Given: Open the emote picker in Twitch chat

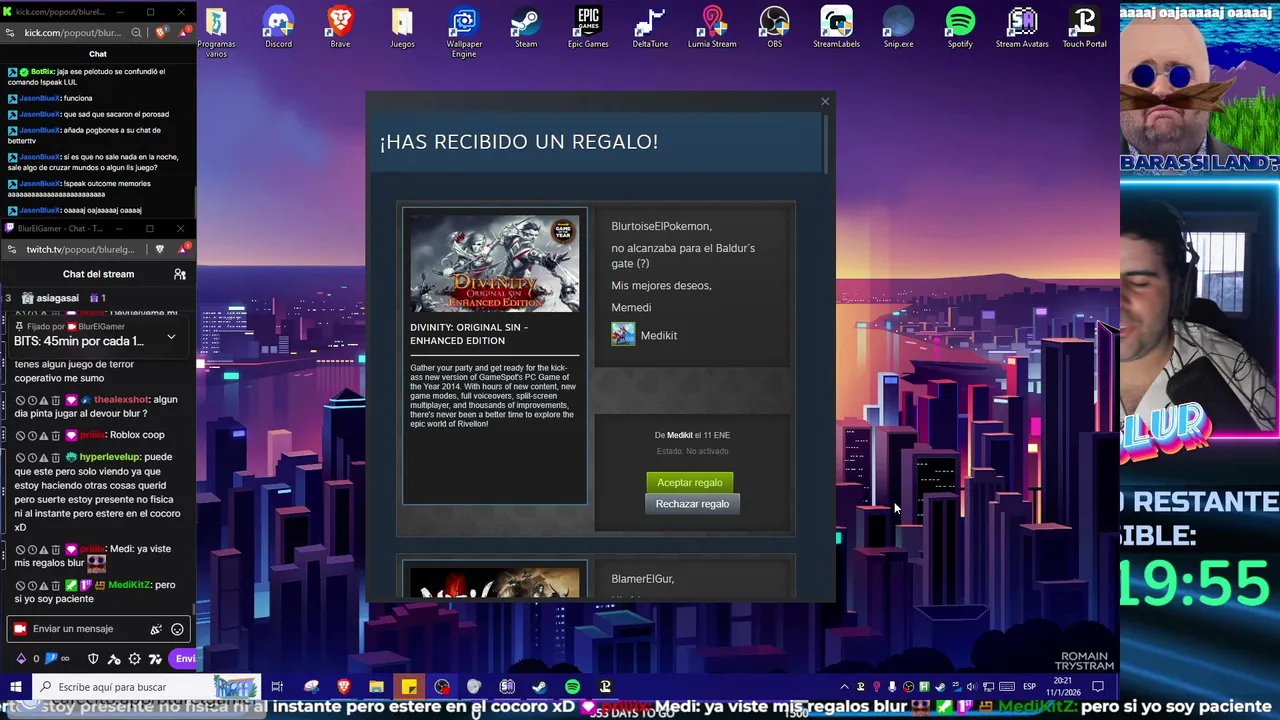Looking at the screenshot, I should (177, 629).
